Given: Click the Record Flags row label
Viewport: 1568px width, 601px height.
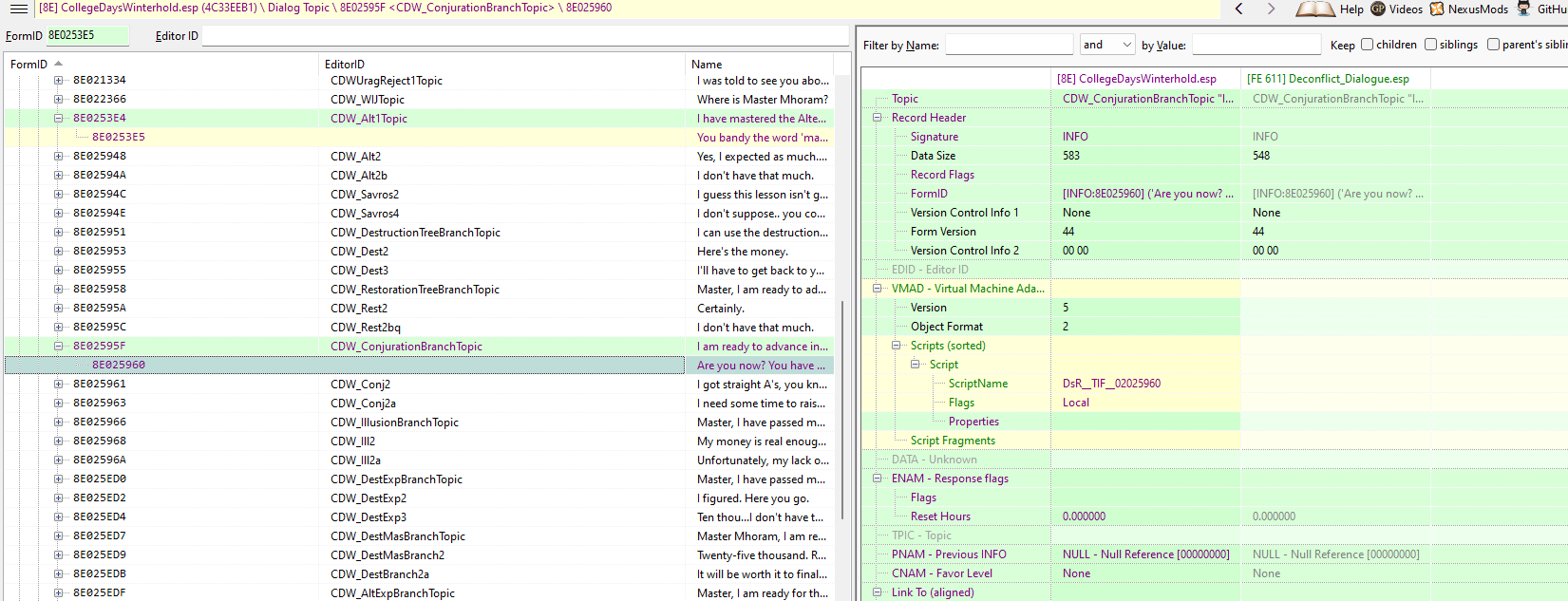Looking at the screenshot, I should (942, 175).
